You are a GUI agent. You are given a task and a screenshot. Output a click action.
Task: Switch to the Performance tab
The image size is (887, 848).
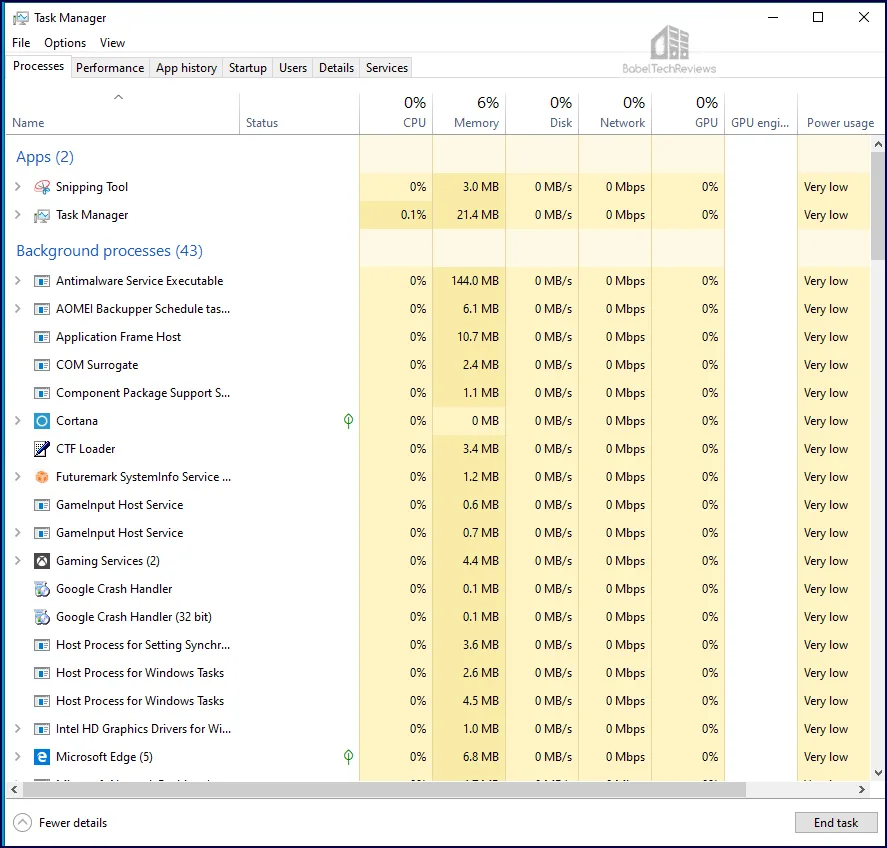click(110, 68)
